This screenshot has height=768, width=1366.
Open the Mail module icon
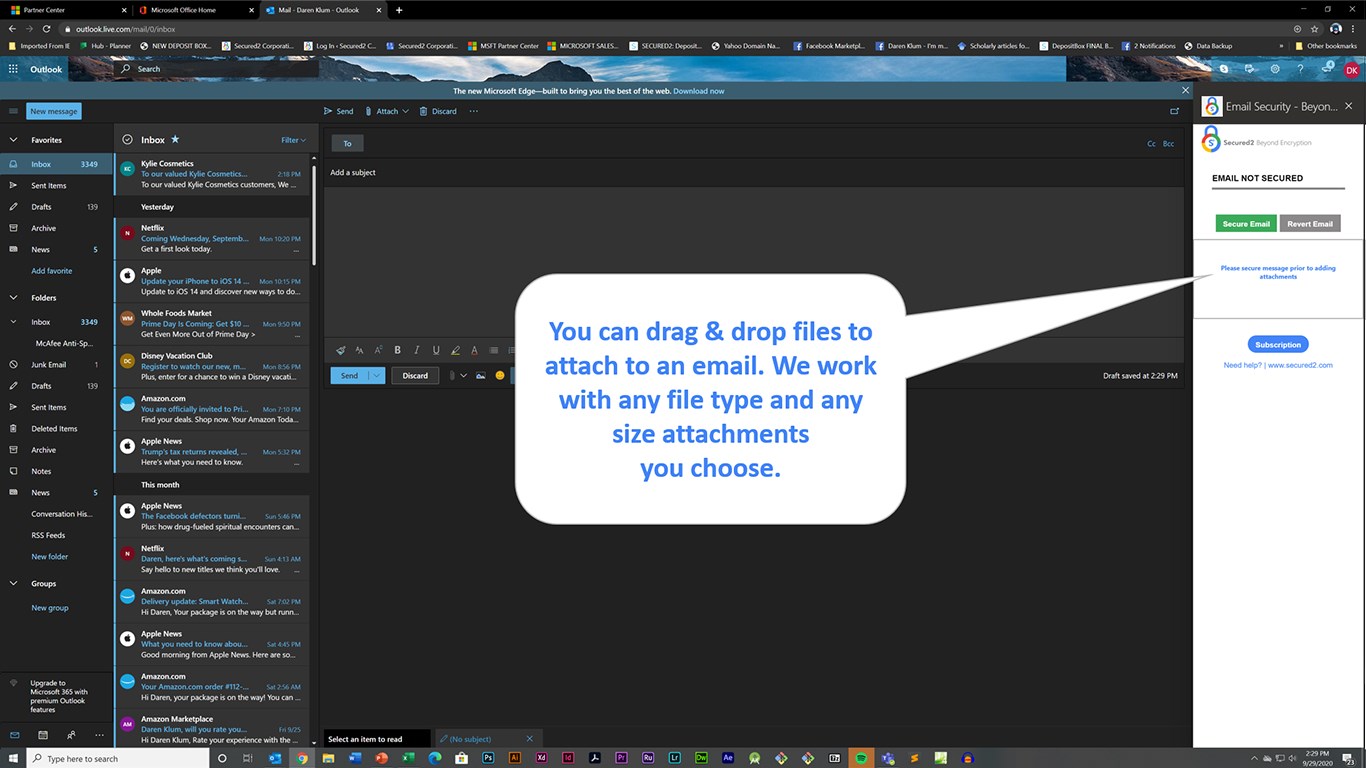pyautogui.click(x=14, y=735)
